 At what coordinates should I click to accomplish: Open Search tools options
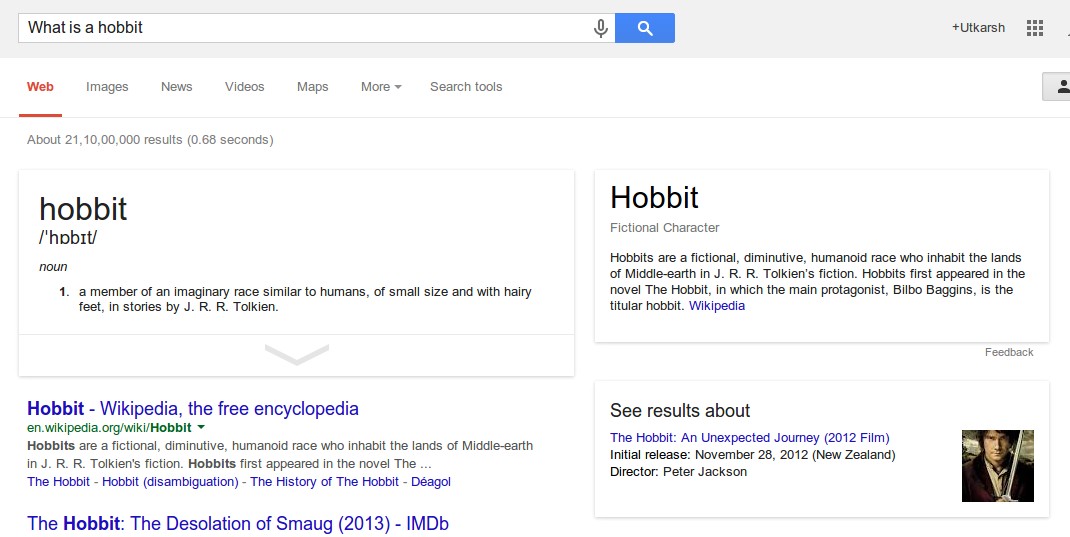(x=466, y=87)
